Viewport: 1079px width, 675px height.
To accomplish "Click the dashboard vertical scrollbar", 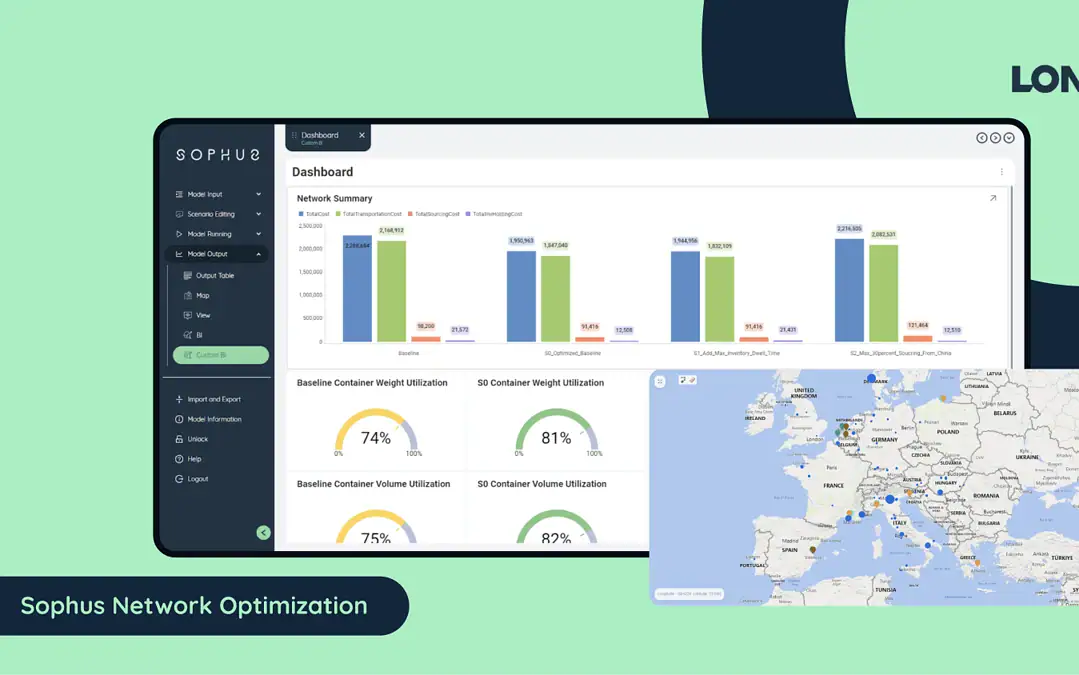I will [x=1011, y=275].
